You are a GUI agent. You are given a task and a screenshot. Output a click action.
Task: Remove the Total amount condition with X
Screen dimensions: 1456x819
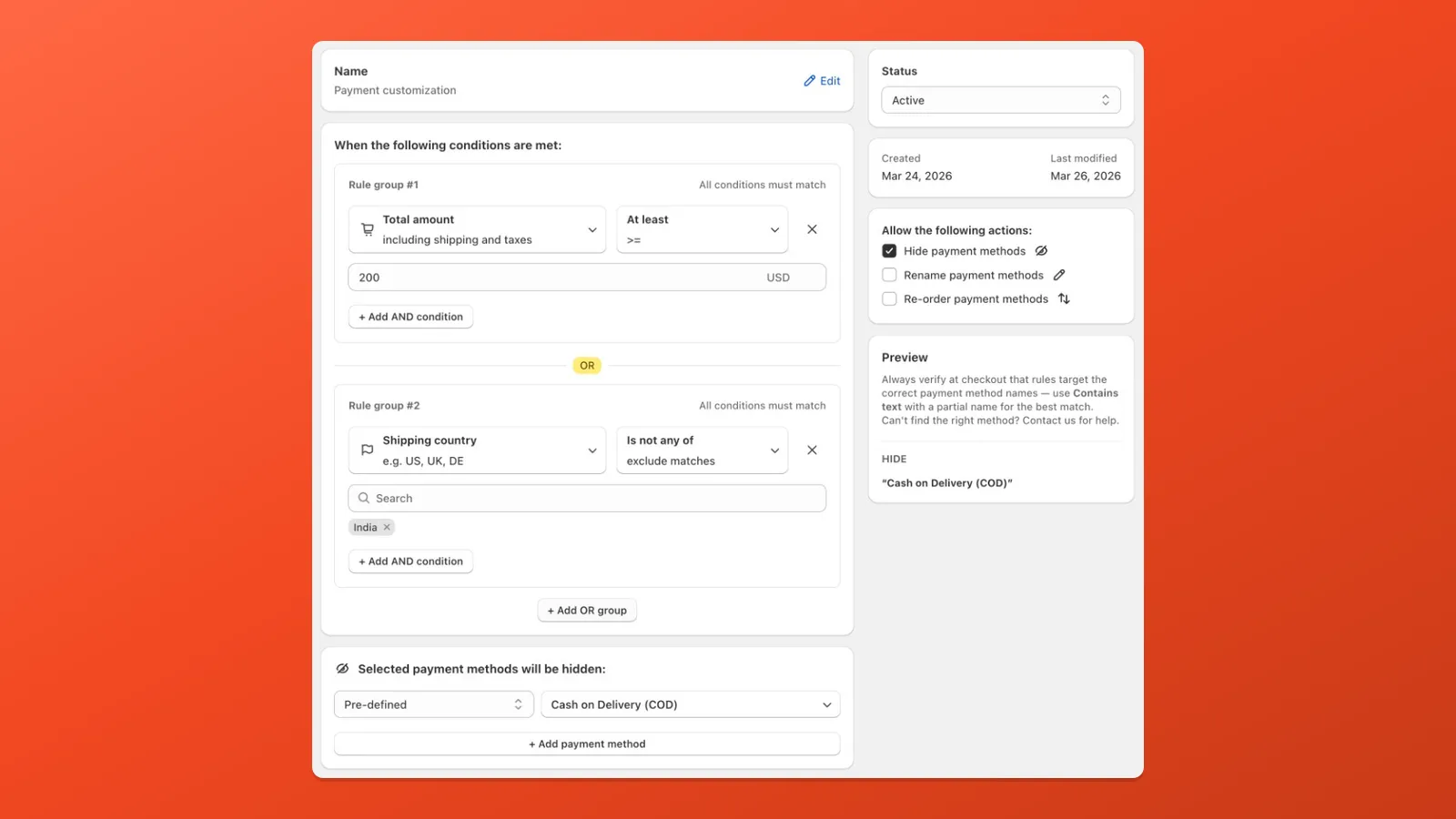point(812,229)
